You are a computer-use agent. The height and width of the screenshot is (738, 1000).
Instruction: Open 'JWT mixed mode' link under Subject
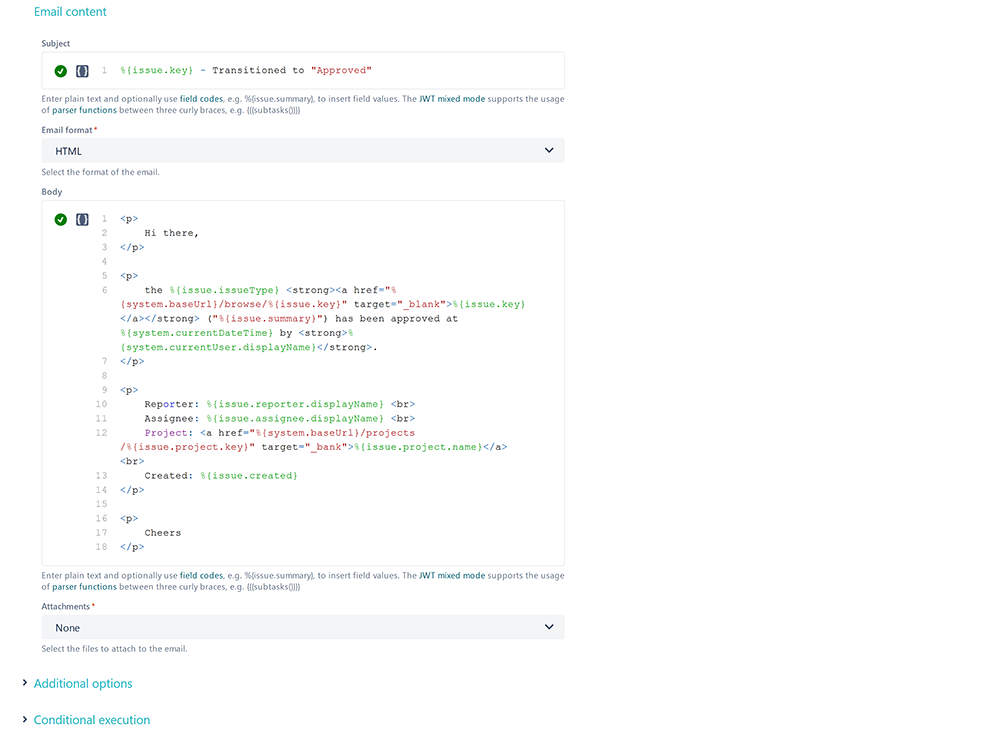pyautogui.click(x=452, y=99)
